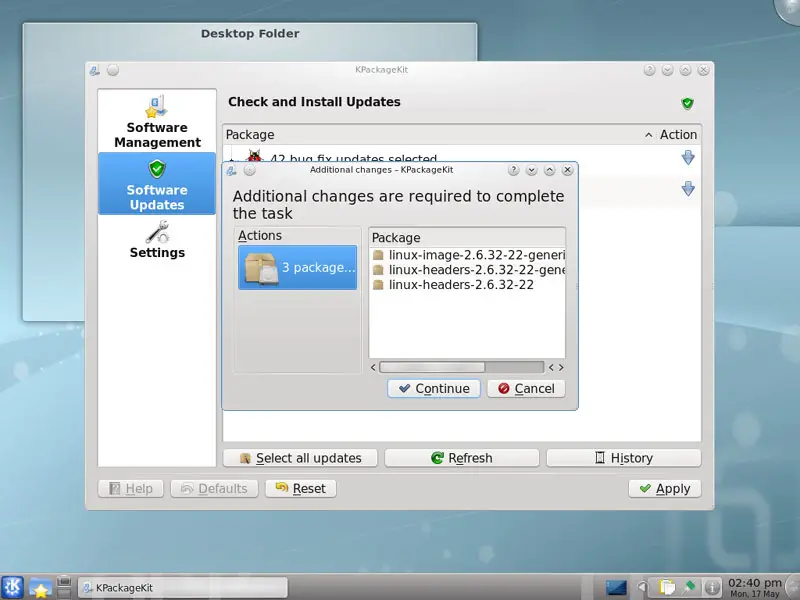Select the linux-headers-2.6.32-22-generic row
Screen dimensions: 800x600
(x=467, y=270)
